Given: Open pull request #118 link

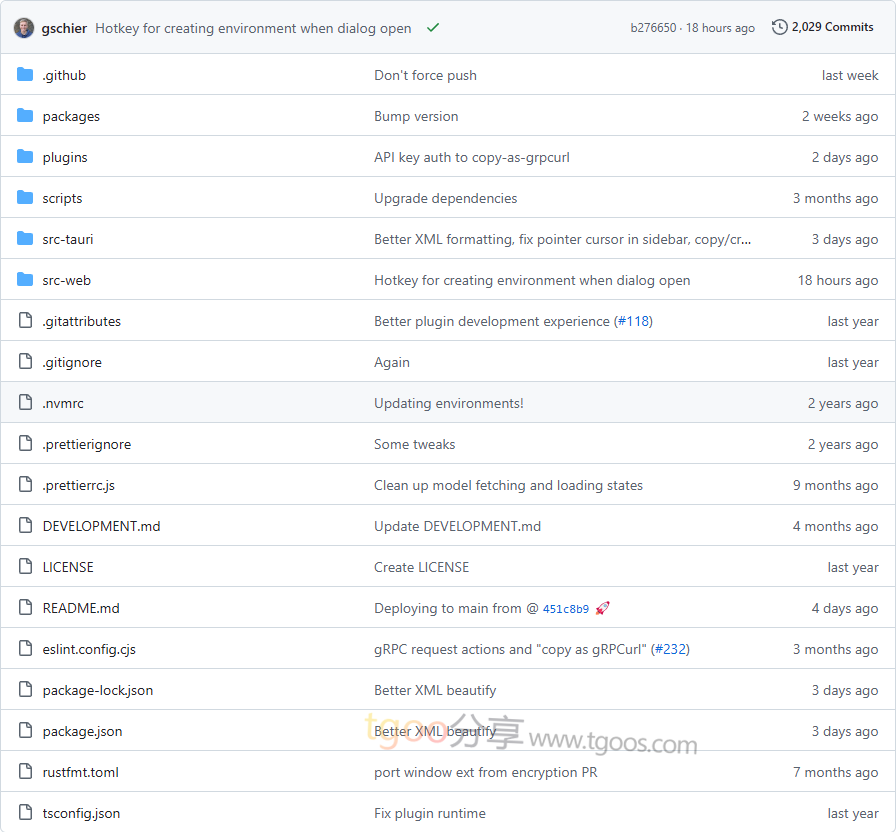Looking at the screenshot, I should (632, 321).
